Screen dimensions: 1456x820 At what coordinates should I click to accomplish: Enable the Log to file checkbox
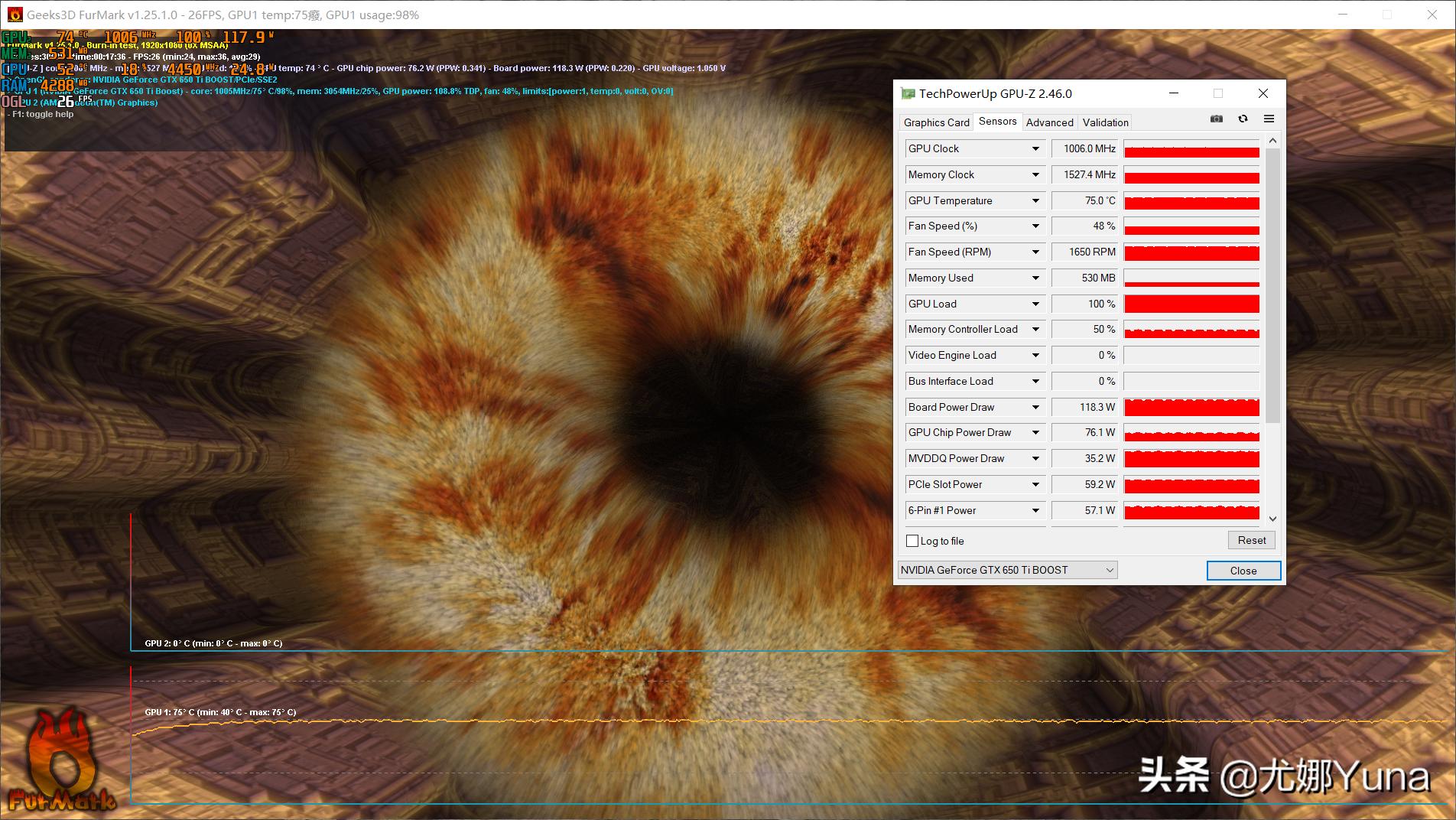912,541
